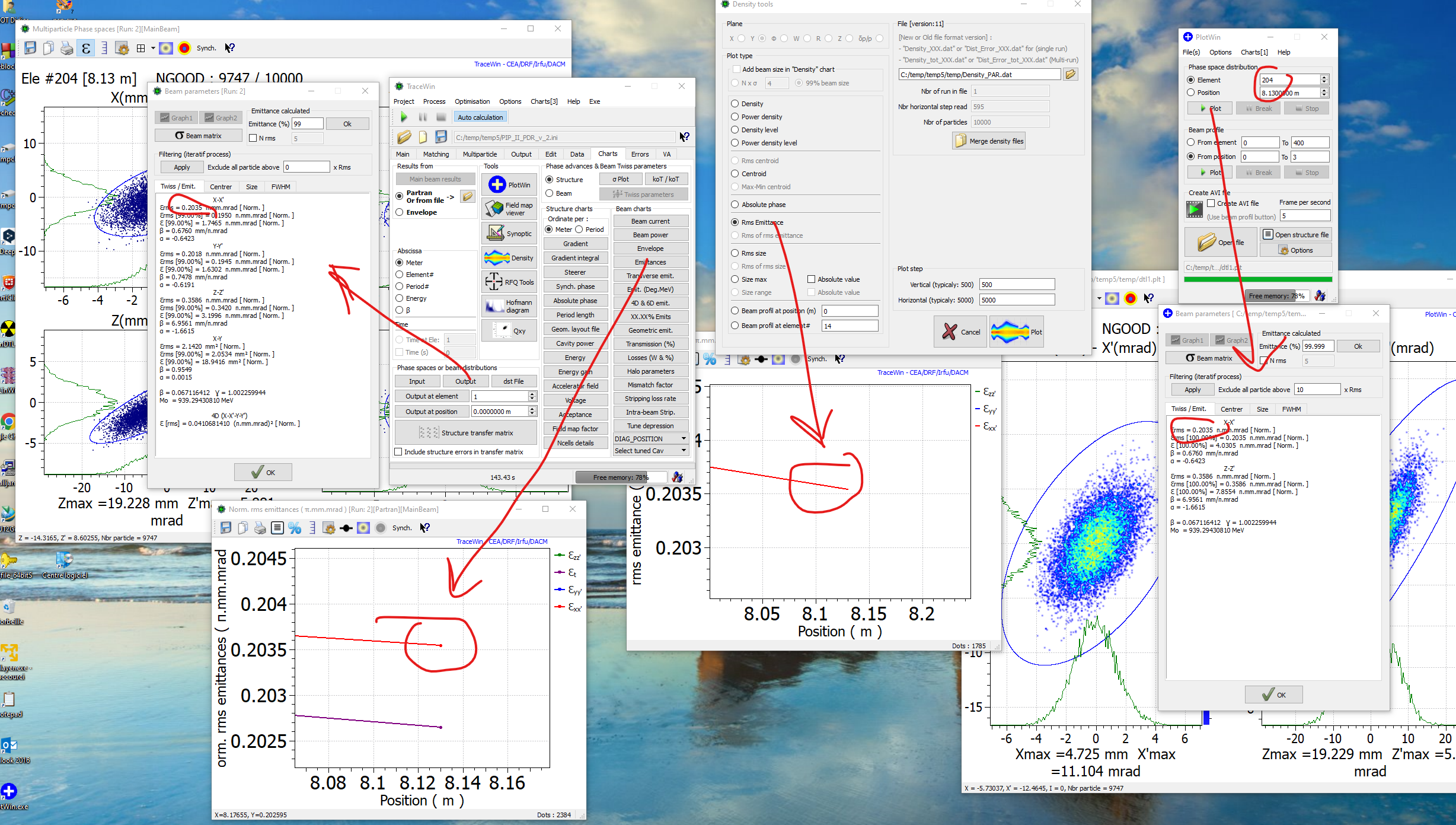Click the line marker style icon in Norm. rms emittances toolbar
1456x825 pixels.
[347, 528]
